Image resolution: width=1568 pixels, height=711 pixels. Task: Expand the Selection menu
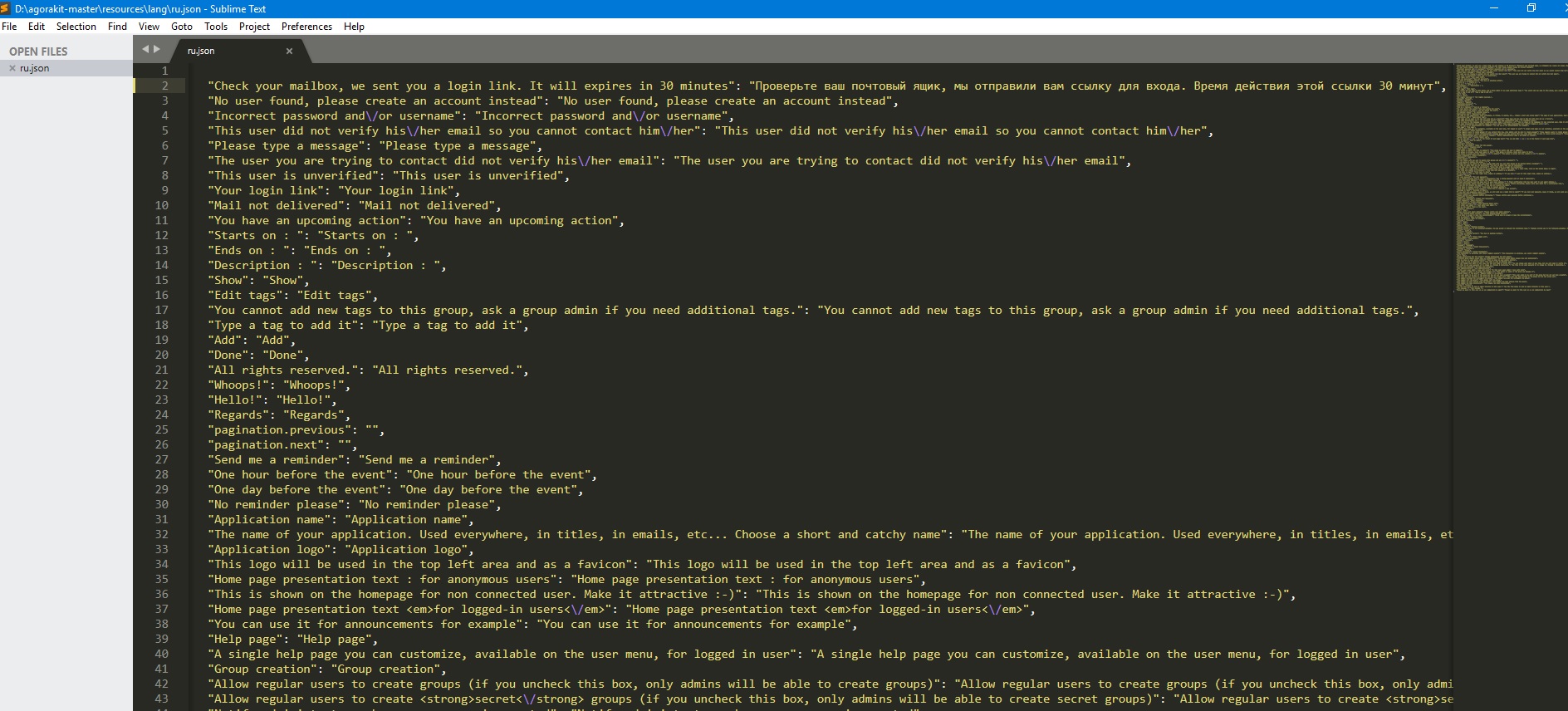[x=76, y=27]
